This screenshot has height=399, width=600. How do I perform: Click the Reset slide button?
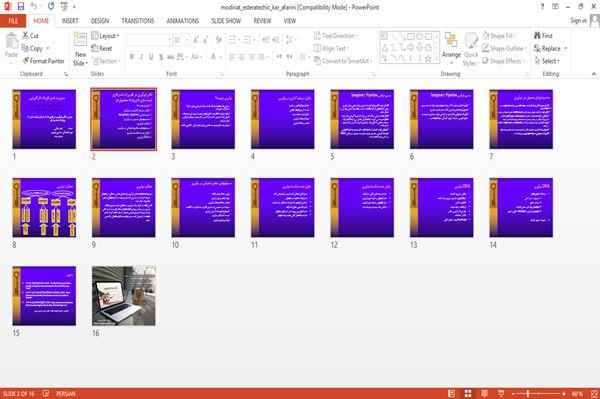pyautogui.click(x=102, y=49)
